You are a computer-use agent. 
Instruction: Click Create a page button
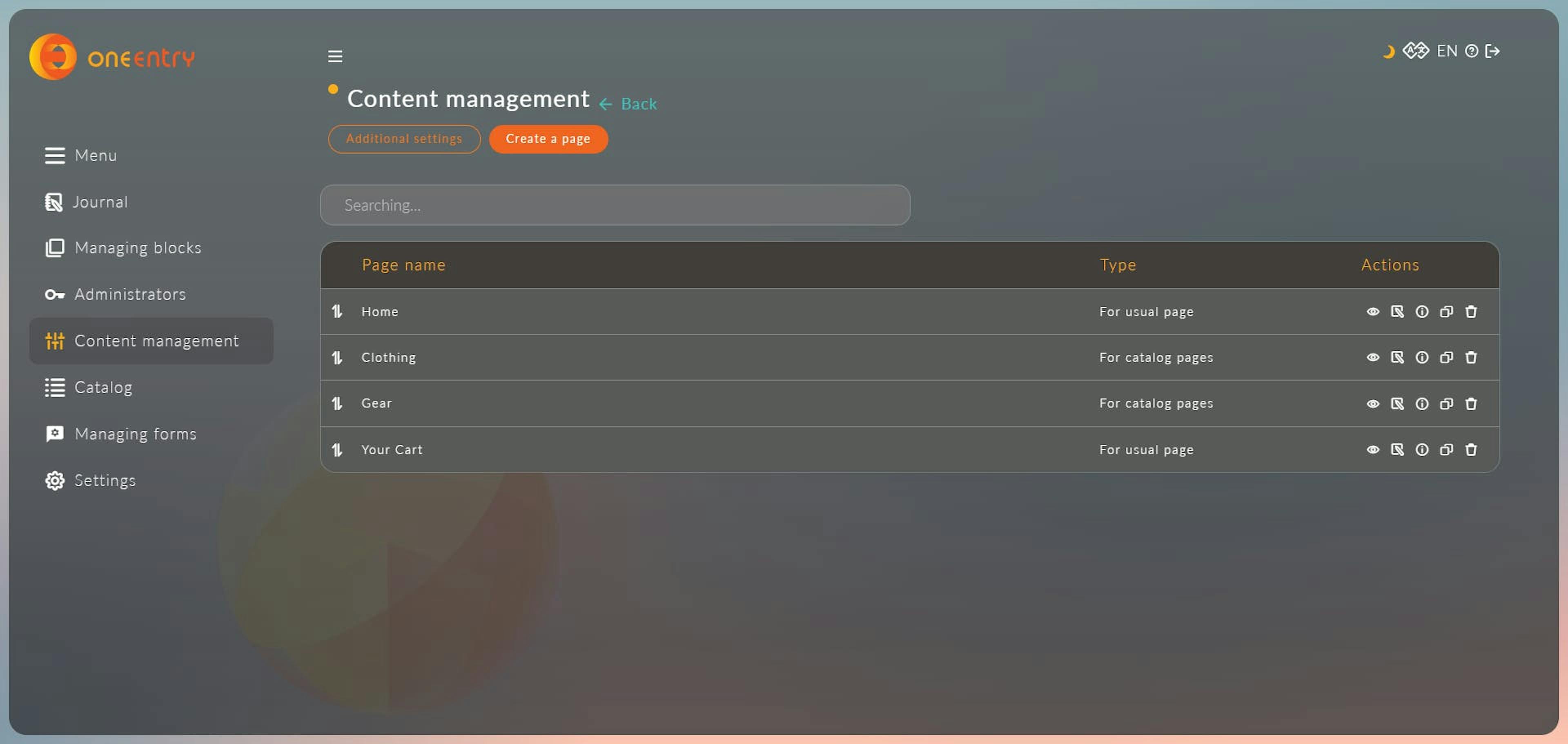pos(548,138)
